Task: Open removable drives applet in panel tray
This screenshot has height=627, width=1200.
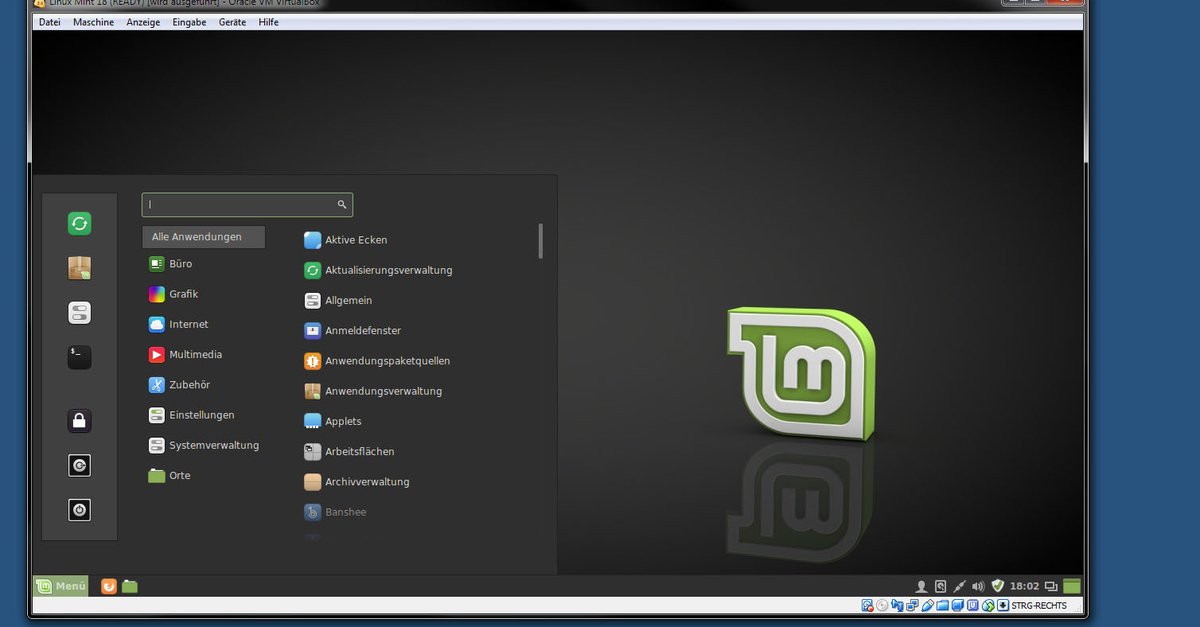Action: point(940,586)
